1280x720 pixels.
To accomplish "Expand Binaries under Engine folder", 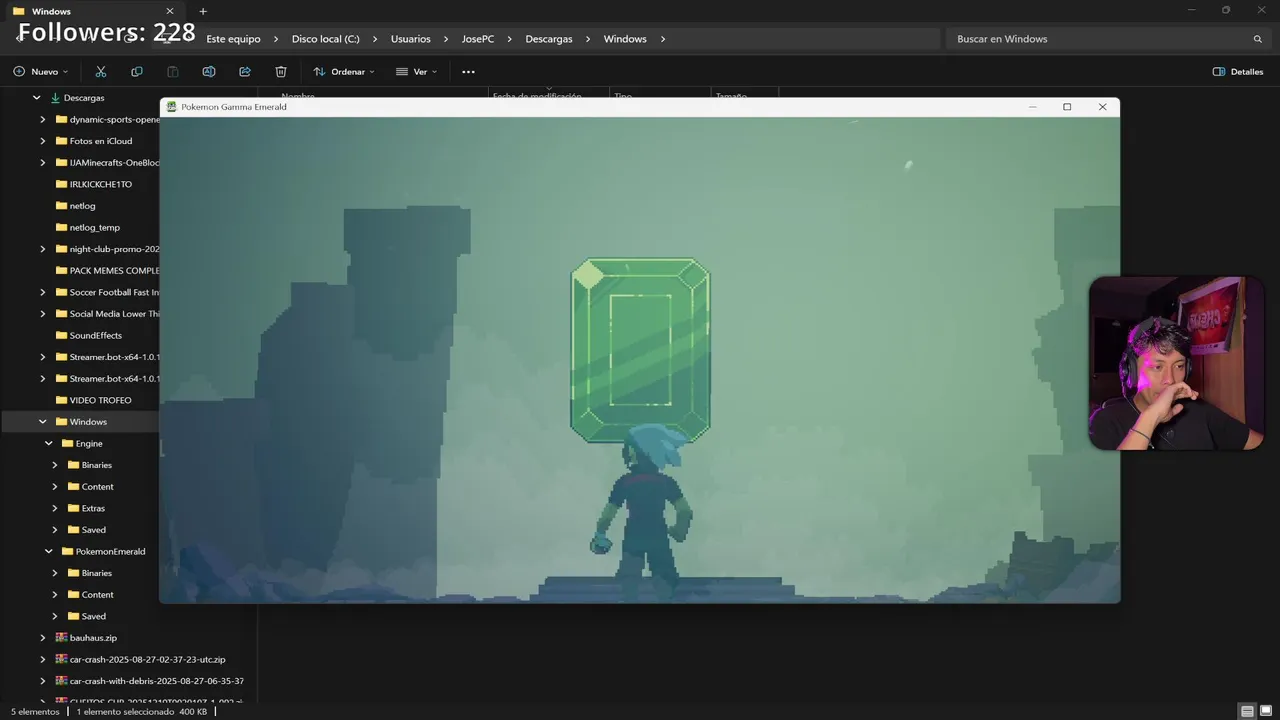I will [x=55, y=465].
